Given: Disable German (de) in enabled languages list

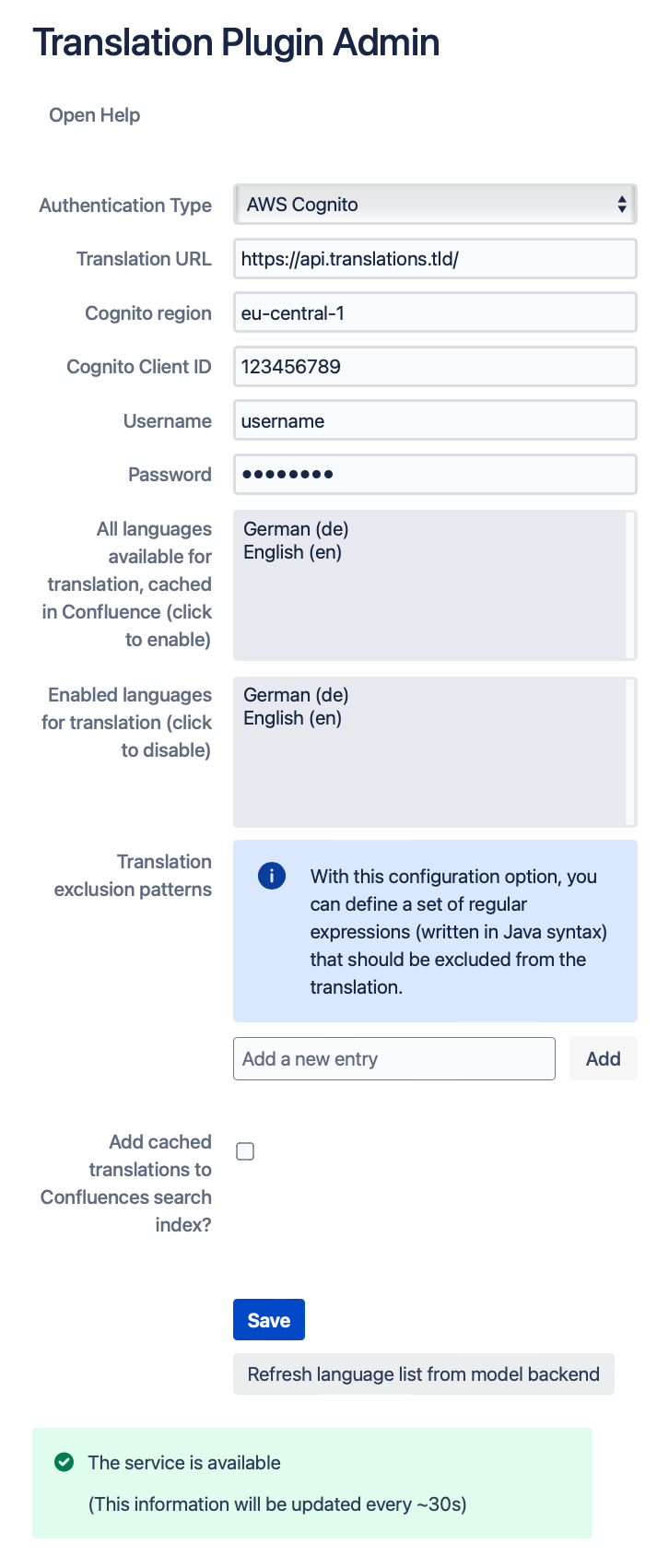Looking at the screenshot, I should [296, 695].
